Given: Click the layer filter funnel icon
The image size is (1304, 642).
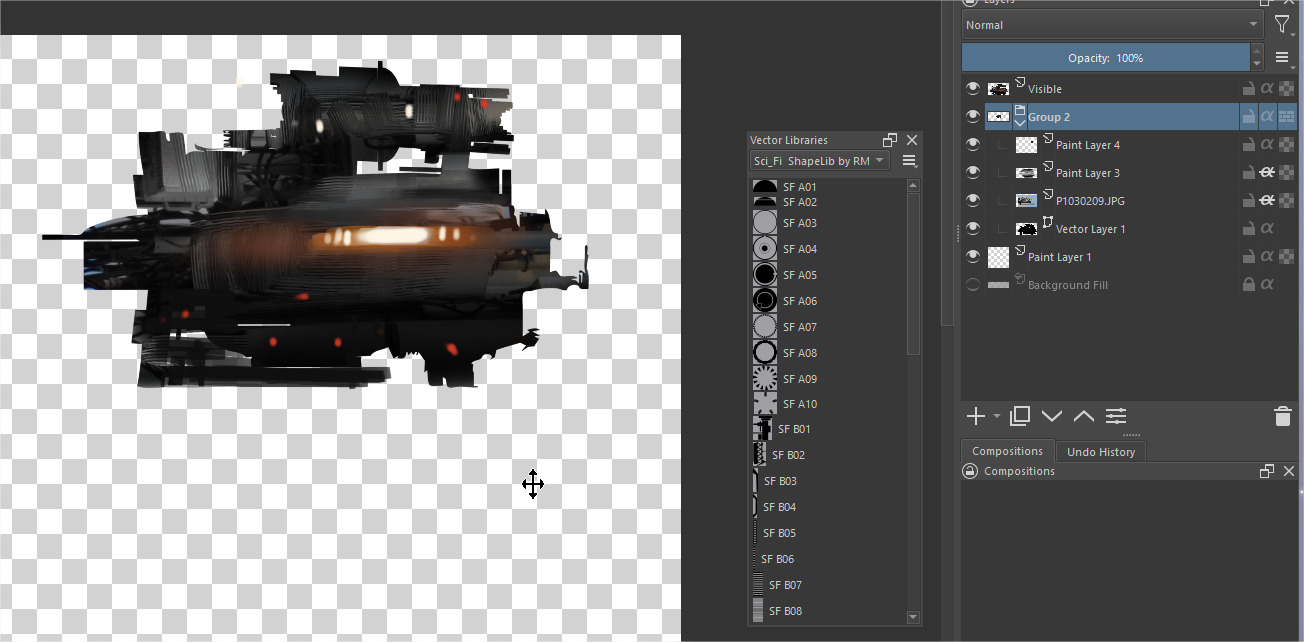Looking at the screenshot, I should tap(1282, 25).
